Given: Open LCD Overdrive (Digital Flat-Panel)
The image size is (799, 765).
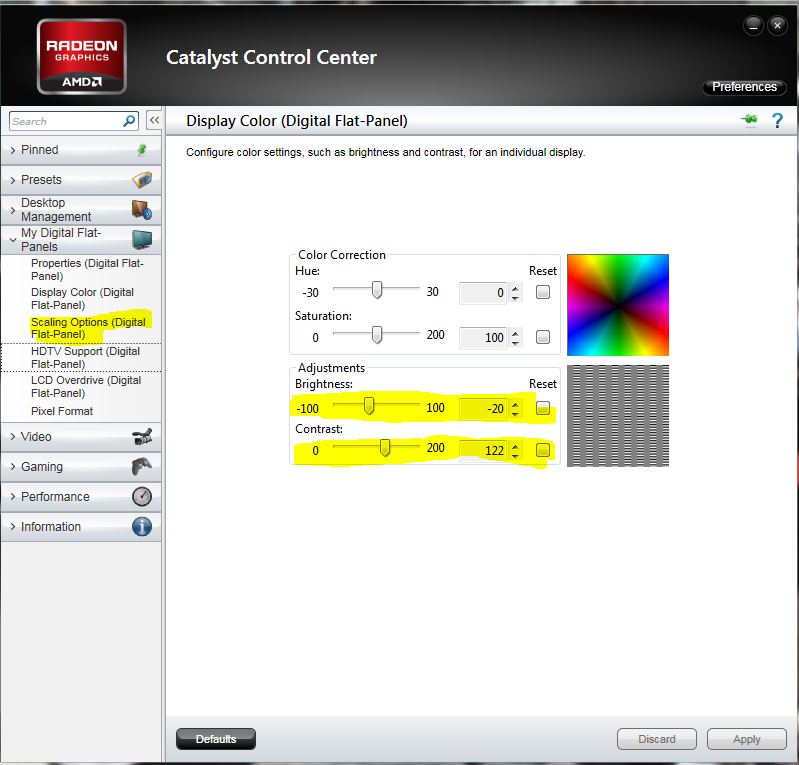Looking at the screenshot, I should 86,386.
